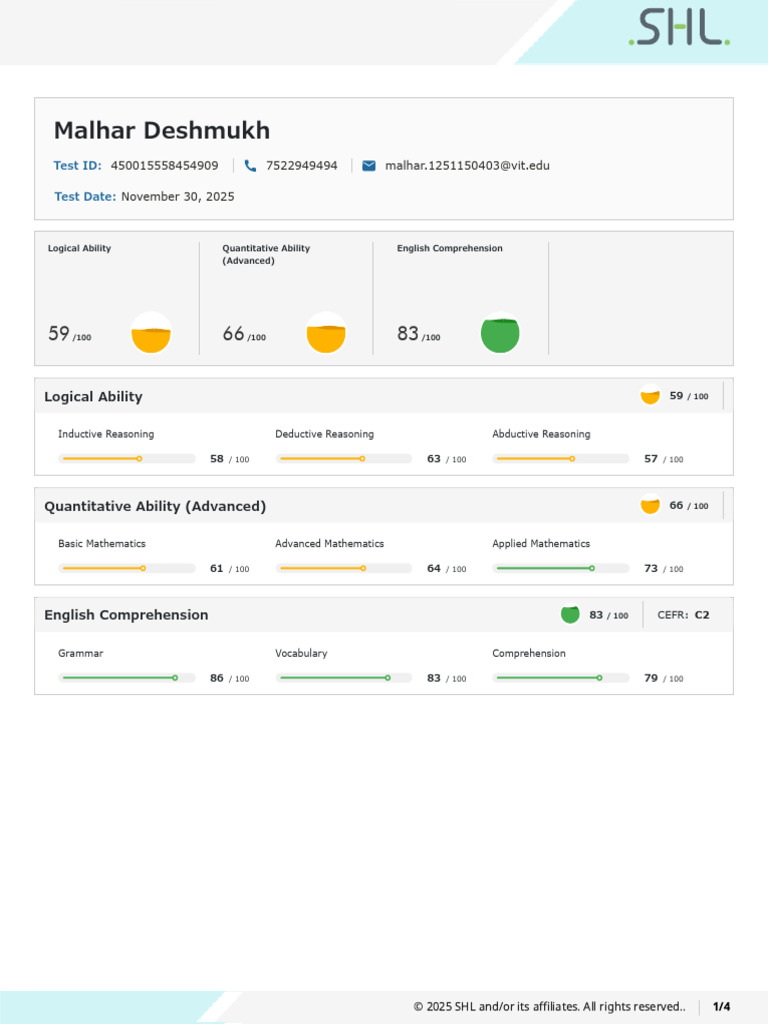Select the phone number 7522949494
This screenshot has height=1024, width=768.
click(302, 166)
